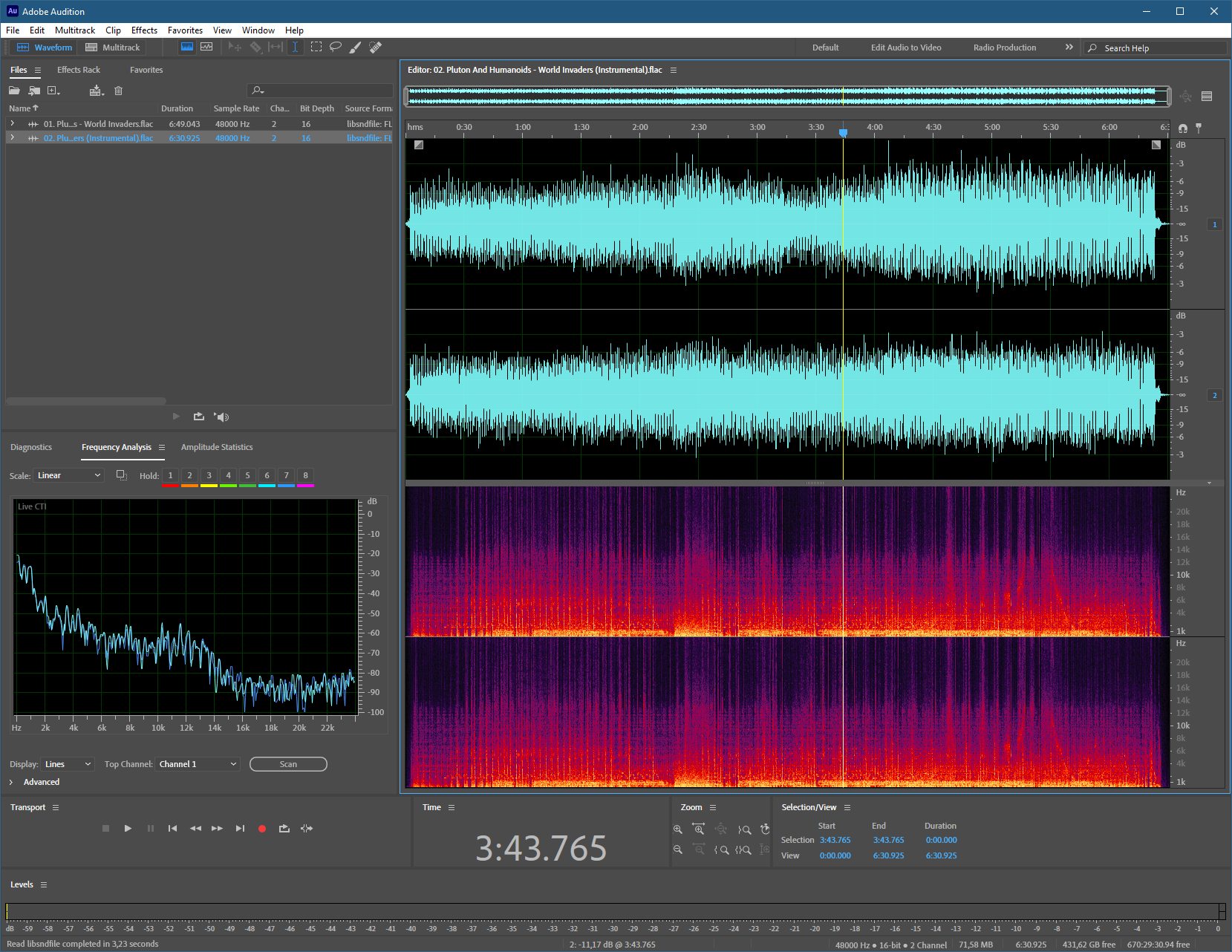Image resolution: width=1232 pixels, height=952 pixels.
Task: Open the Effects menu
Action: point(144,30)
